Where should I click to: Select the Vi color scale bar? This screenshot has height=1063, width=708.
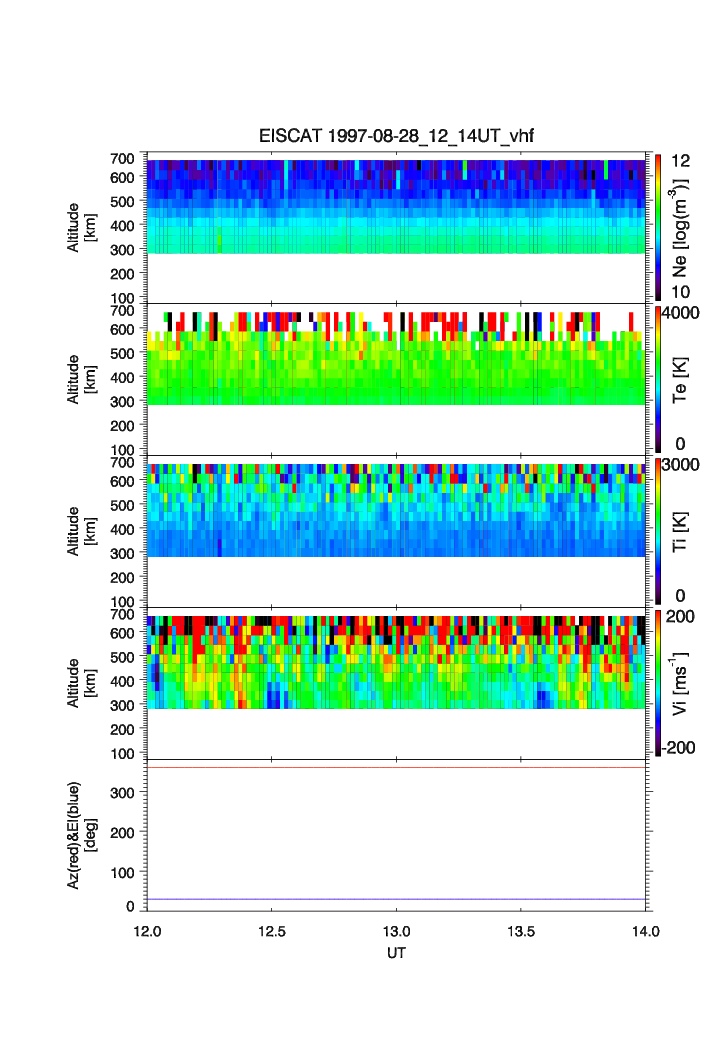click(x=658, y=683)
